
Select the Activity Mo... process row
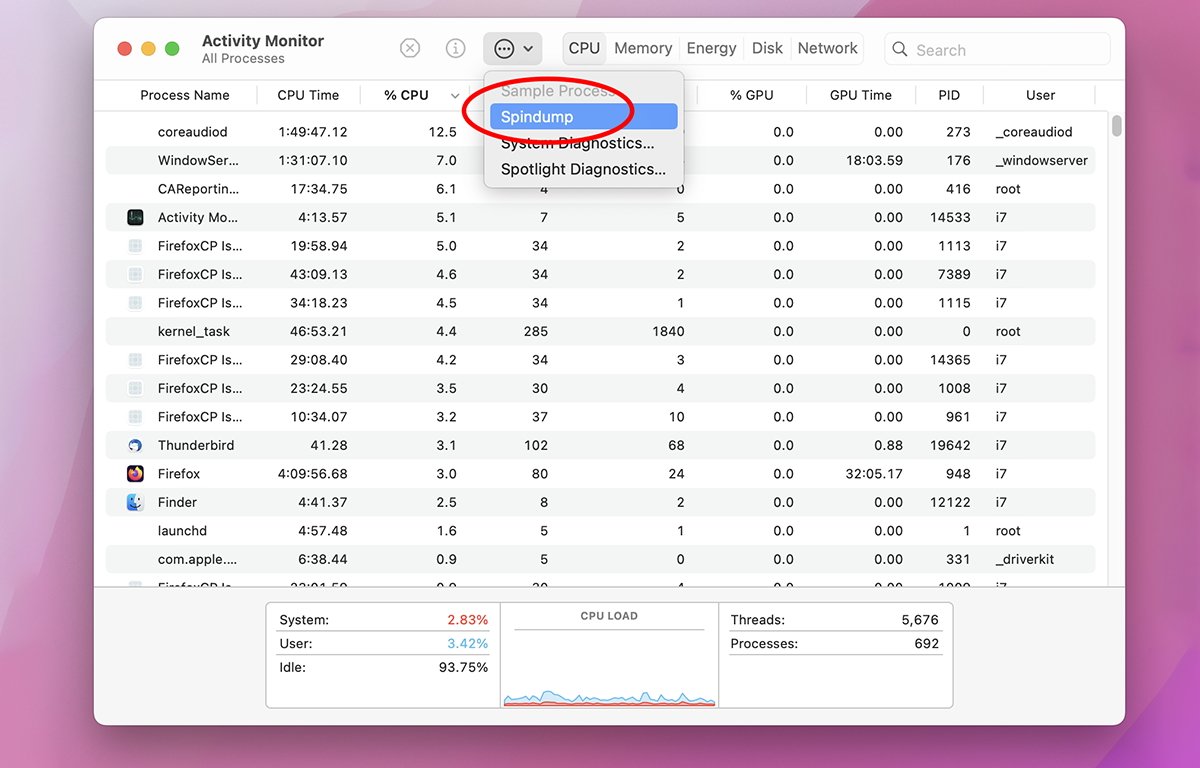tap(600, 217)
